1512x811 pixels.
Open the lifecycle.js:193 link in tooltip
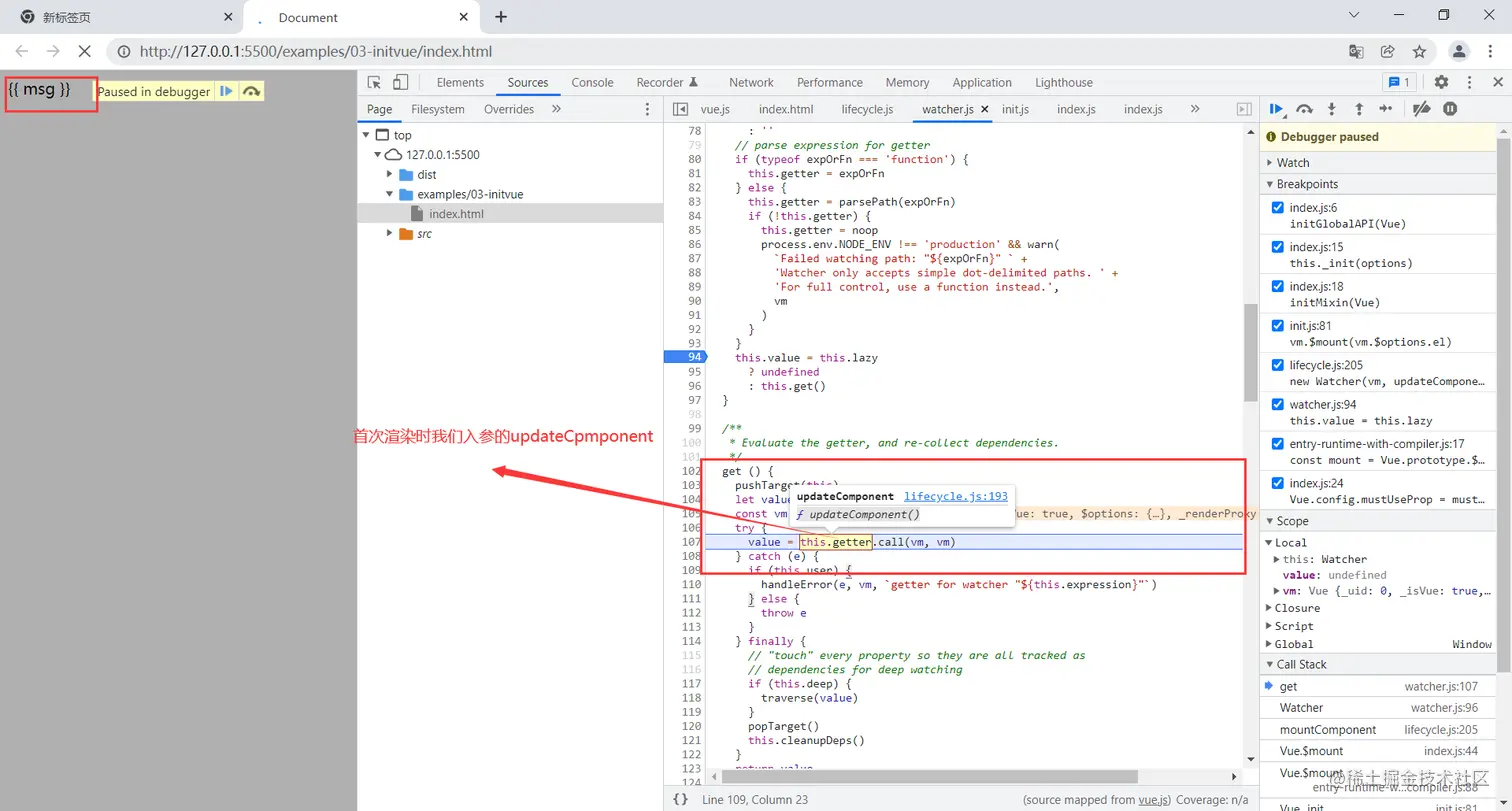[x=956, y=496]
